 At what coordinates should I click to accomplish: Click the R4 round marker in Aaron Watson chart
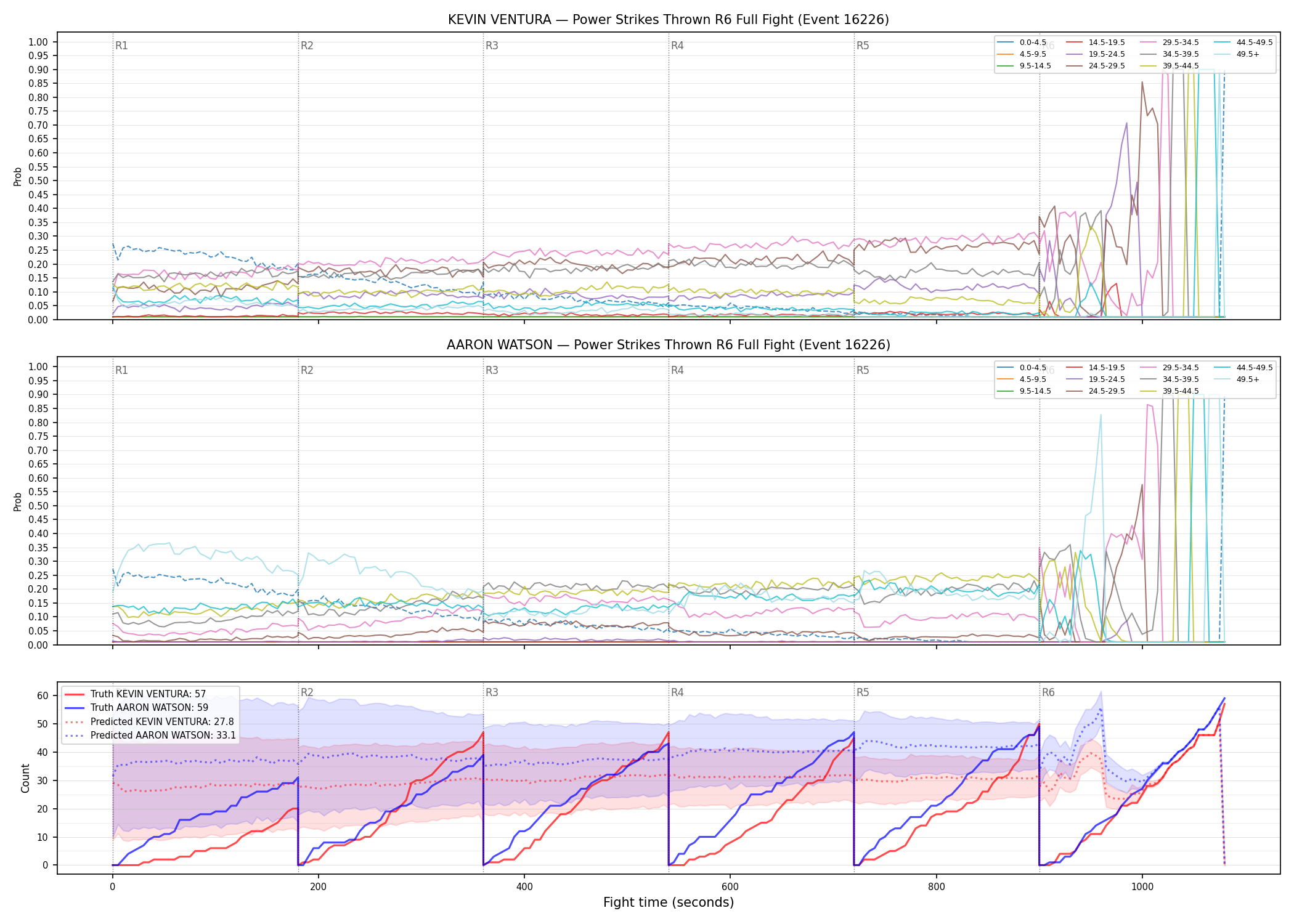click(x=677, y=370)
